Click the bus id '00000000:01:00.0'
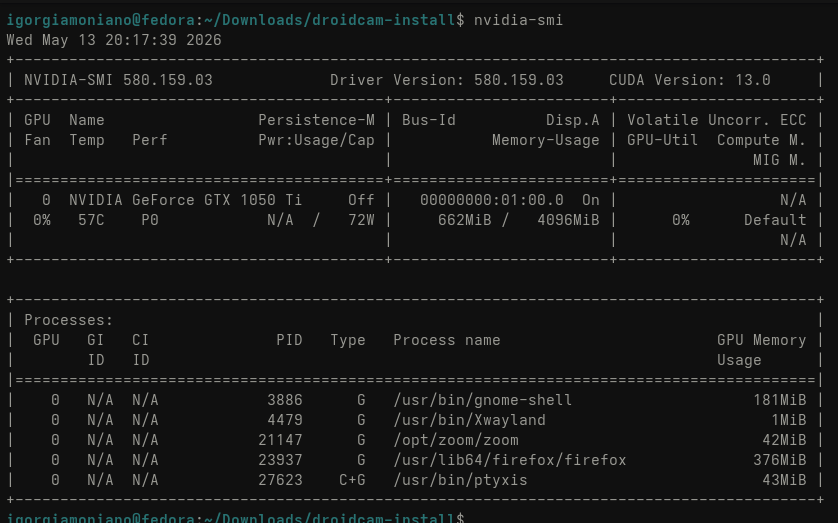This screenshot has width=838, height=523. coord(492,200)
